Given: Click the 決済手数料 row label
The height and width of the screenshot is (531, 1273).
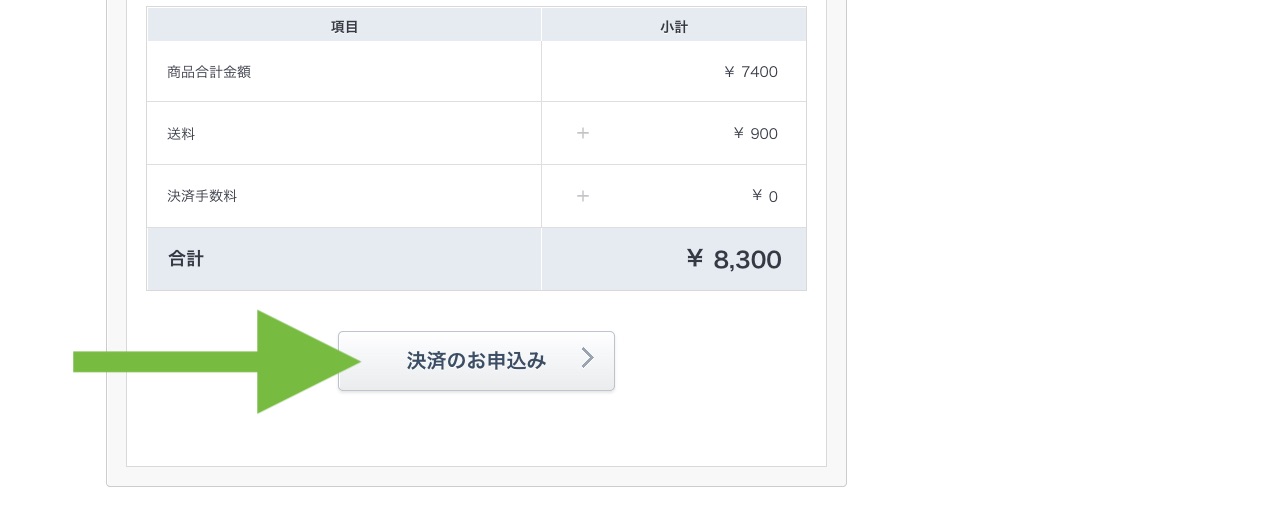Looking at the screenshot, I should [x=202, y=196].
